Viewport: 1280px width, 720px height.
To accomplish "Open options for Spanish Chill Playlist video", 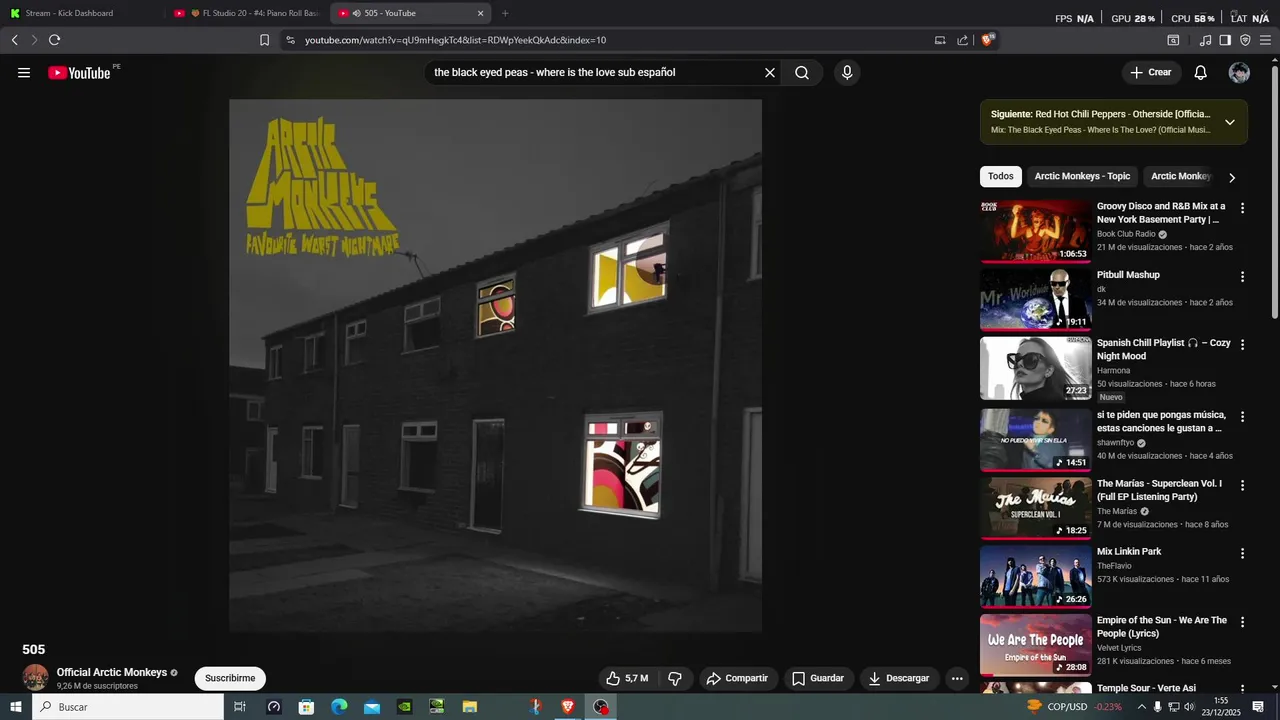I will 1242,345.
